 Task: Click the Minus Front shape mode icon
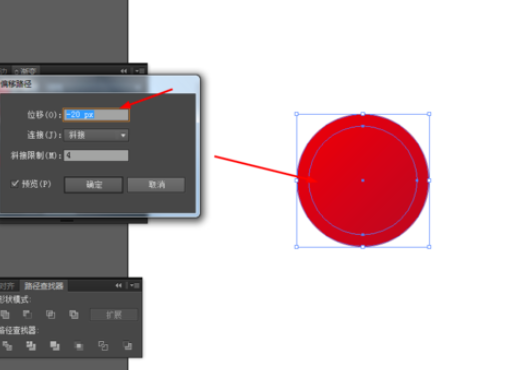27,314
